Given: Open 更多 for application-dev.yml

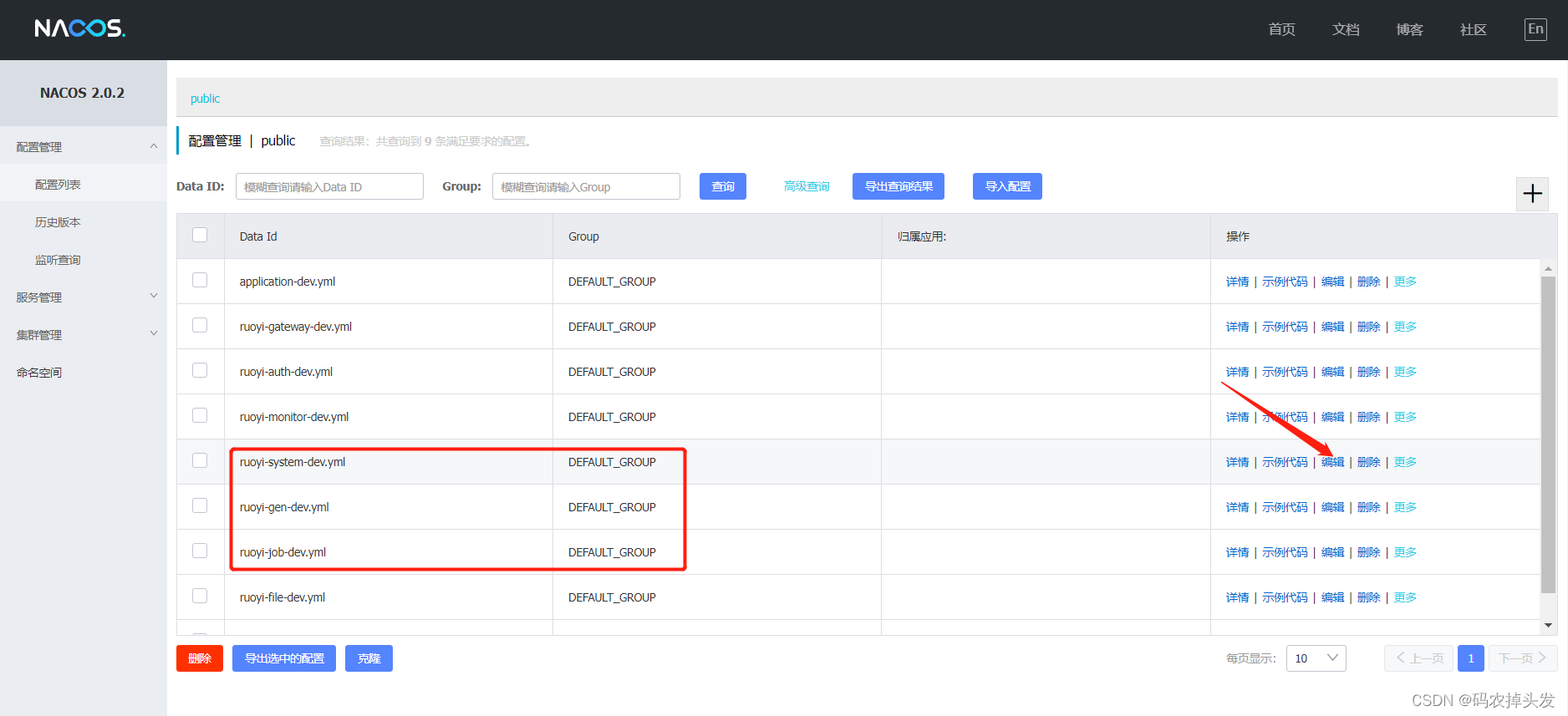Looking at the screenshot, I should 1405,282.
